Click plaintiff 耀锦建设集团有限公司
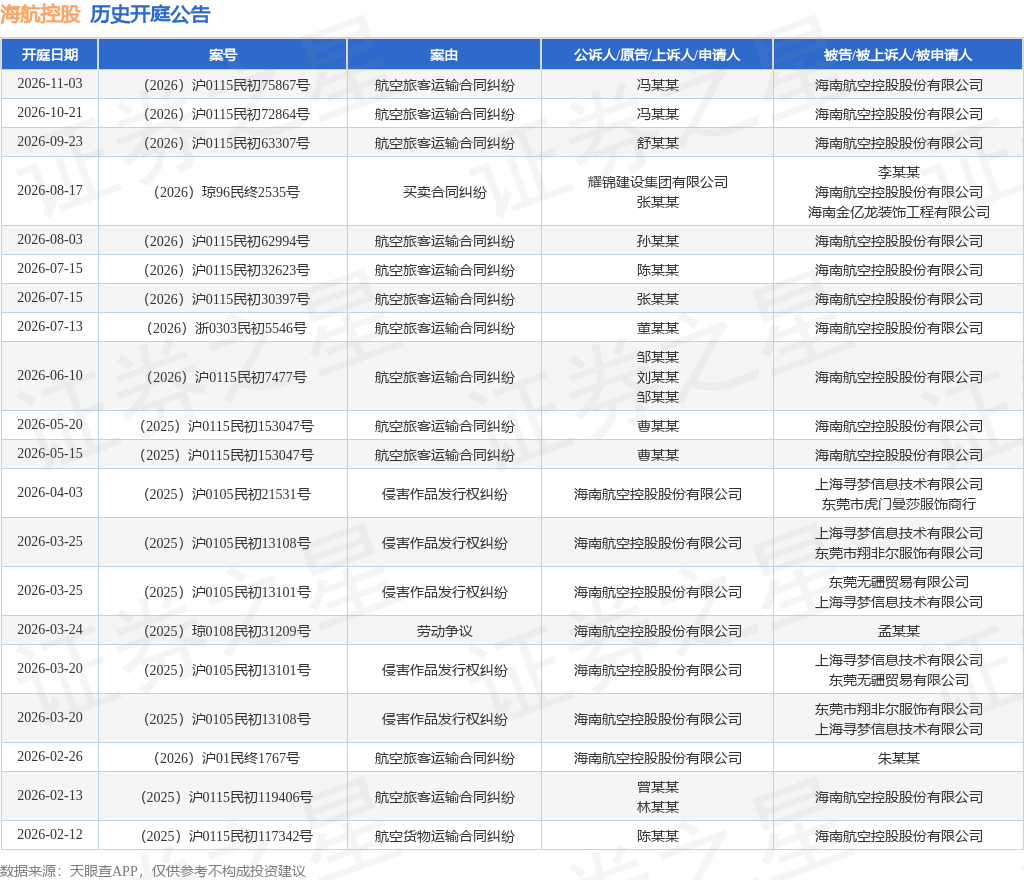 (x=658, y=182)
